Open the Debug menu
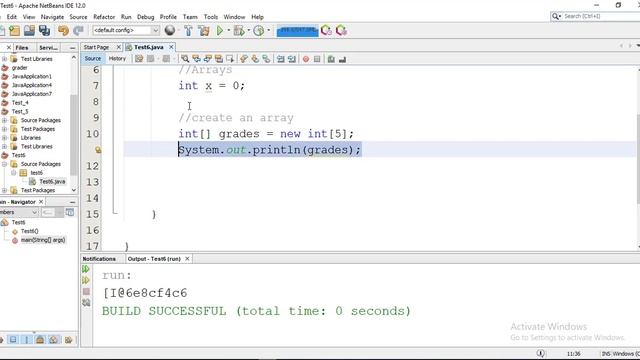Screen dimensions: 640x360 coord(145,17)
